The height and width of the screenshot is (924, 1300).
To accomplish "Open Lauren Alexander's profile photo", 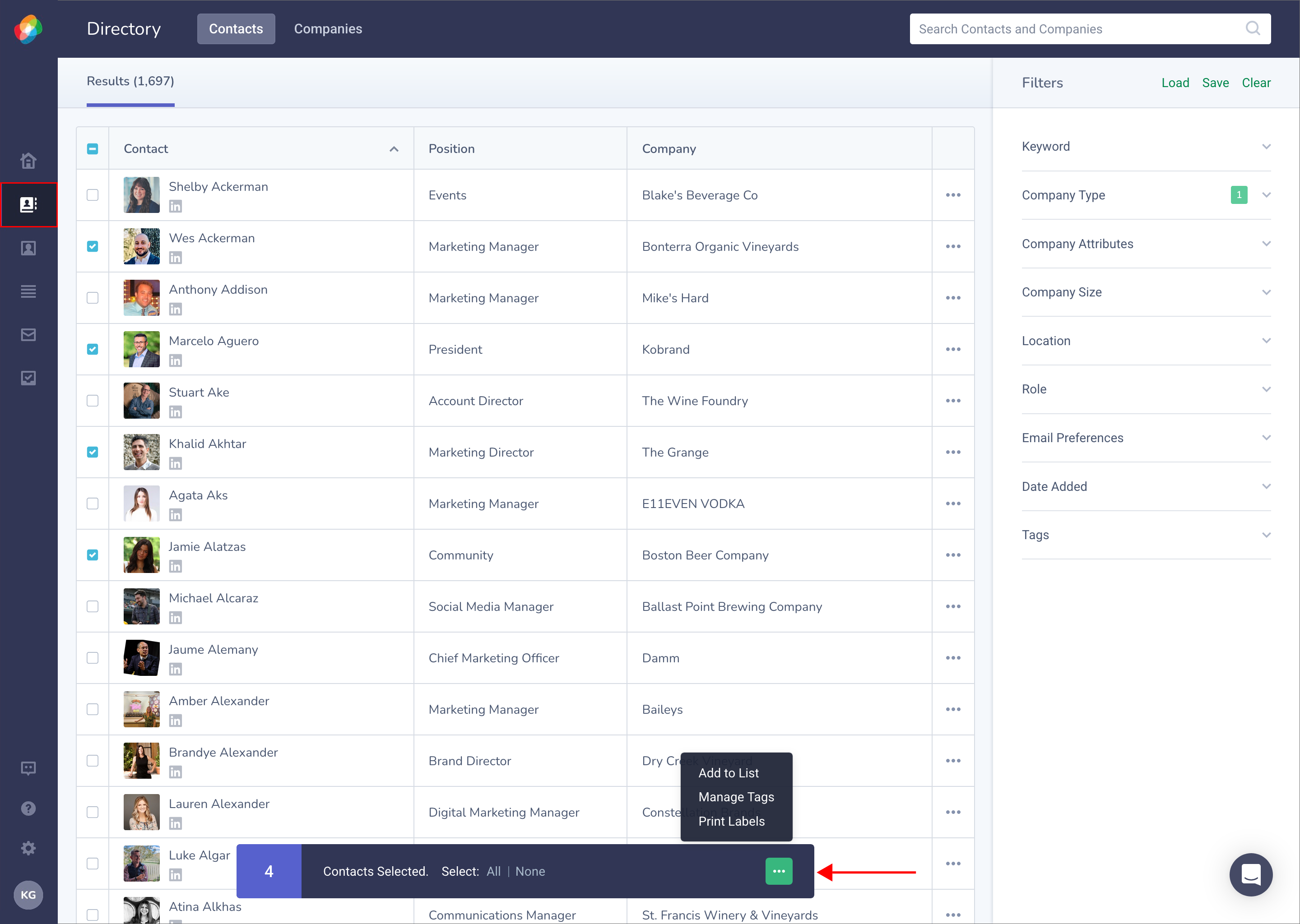I will click(142, 812).
